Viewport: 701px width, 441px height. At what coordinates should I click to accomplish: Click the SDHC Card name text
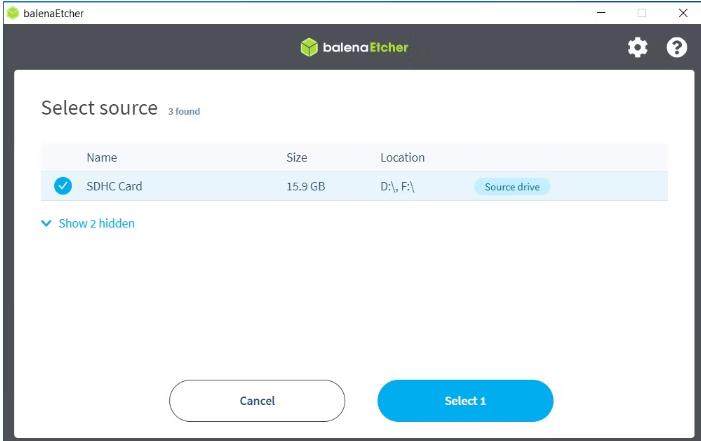114,186
